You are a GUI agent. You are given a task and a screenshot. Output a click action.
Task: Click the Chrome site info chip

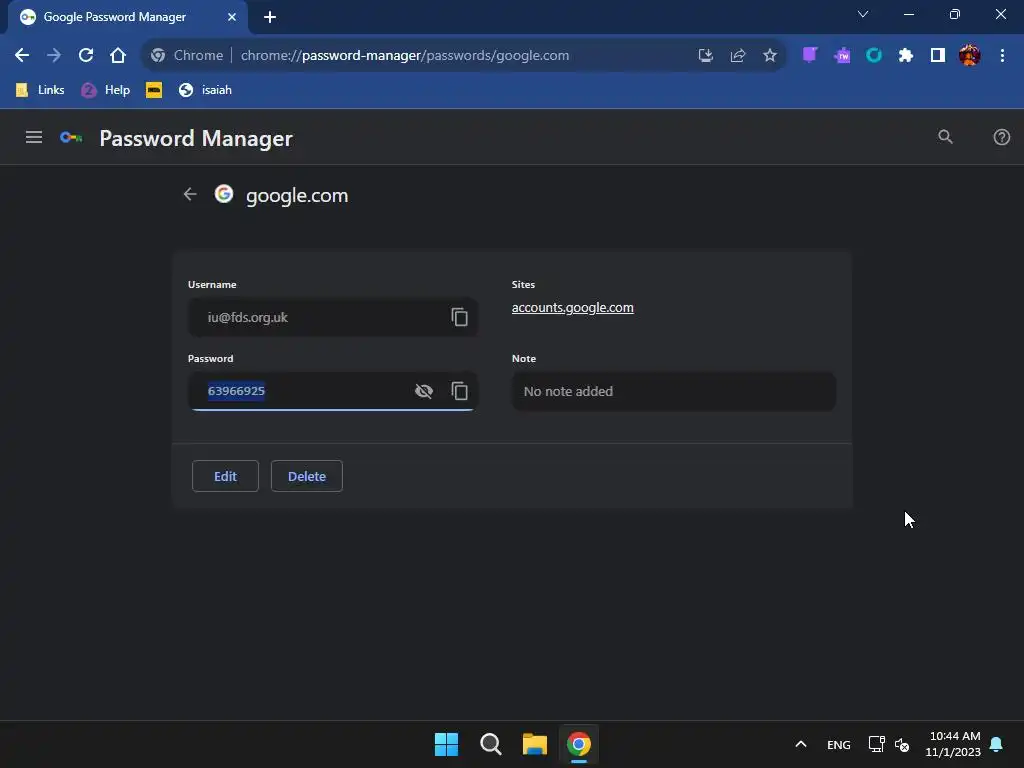click(187, 56)
